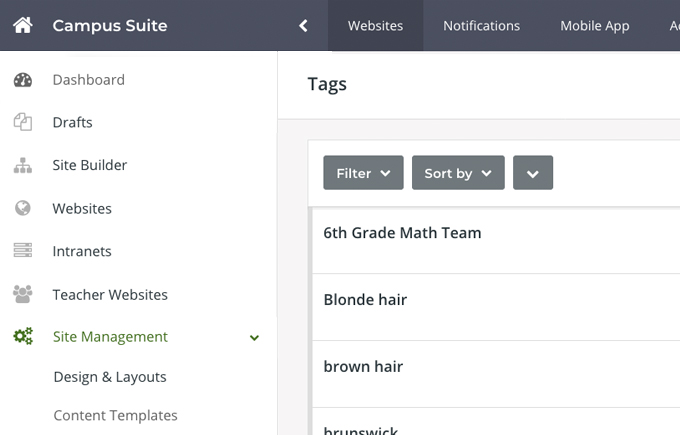Open the Filter dropdown

coord(363,173)
